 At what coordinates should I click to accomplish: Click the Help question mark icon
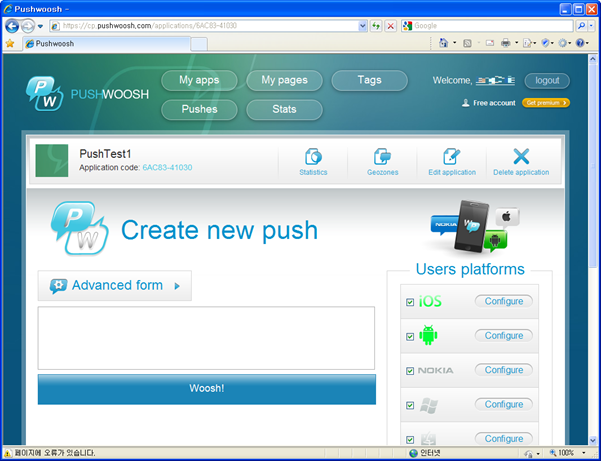point(580,43)
